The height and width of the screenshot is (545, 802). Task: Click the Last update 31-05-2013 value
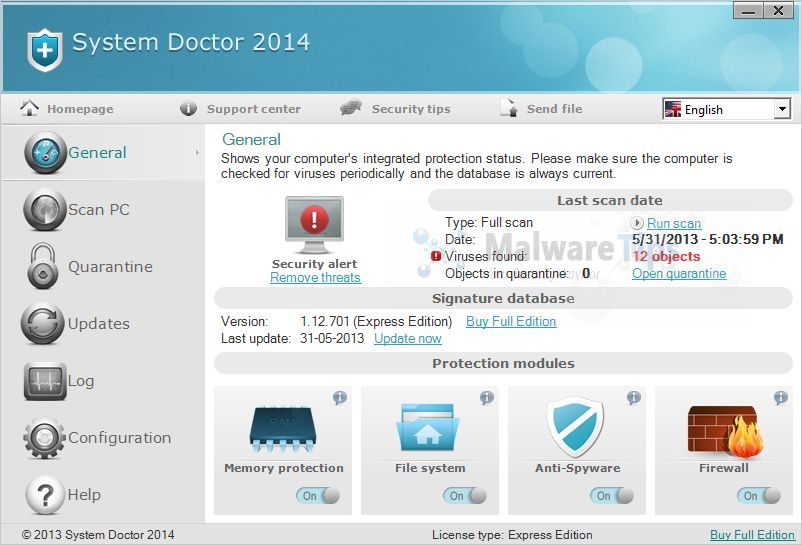332,338
